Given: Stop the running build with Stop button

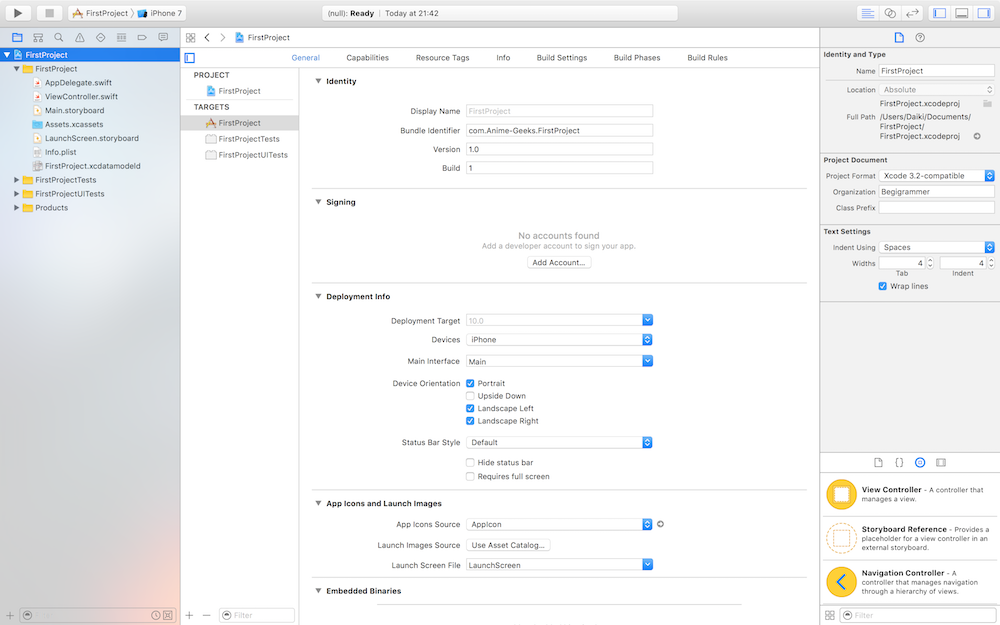Looking at the screenshot, I should [49, 13].
